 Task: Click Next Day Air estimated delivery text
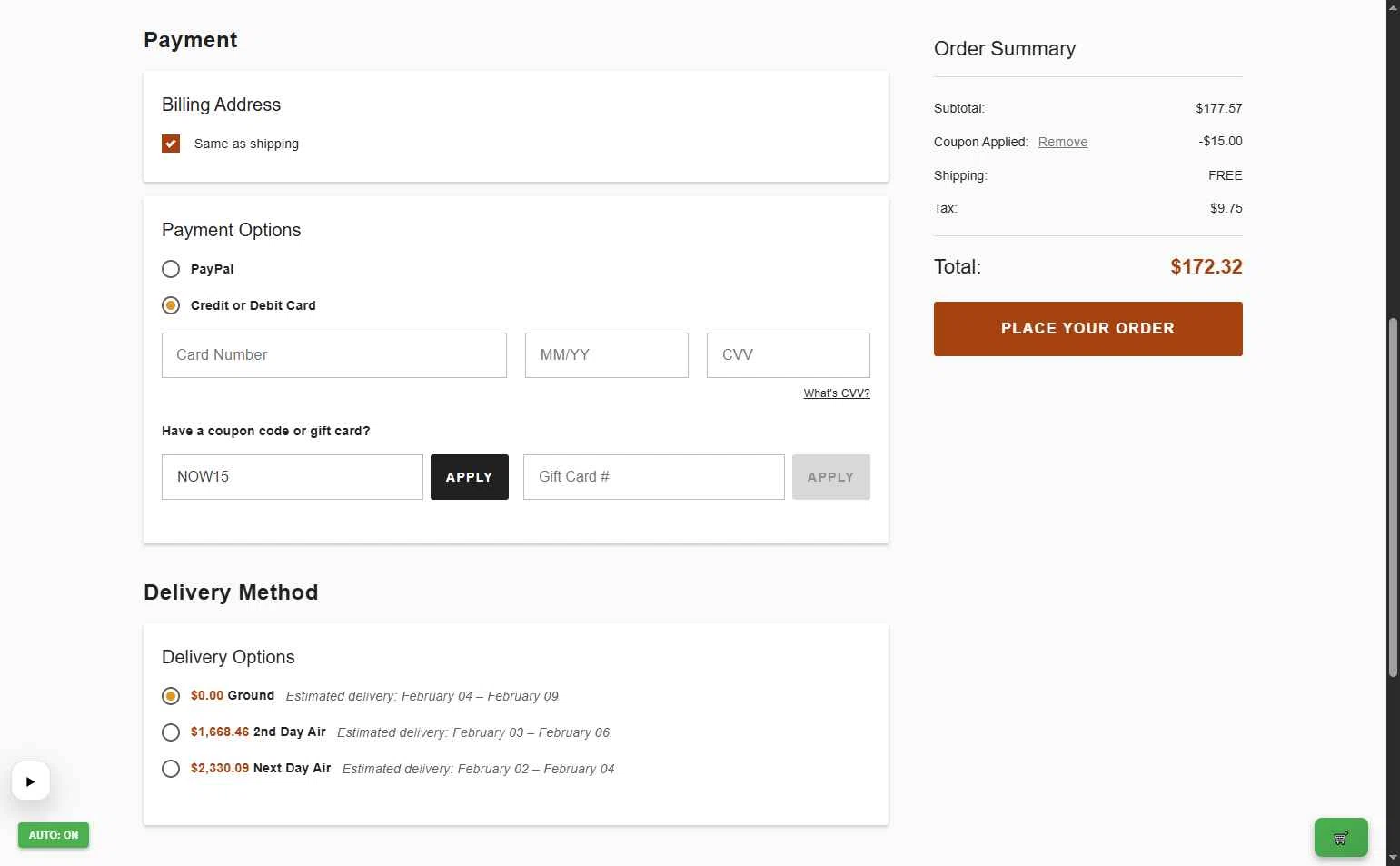coord(479,769)
